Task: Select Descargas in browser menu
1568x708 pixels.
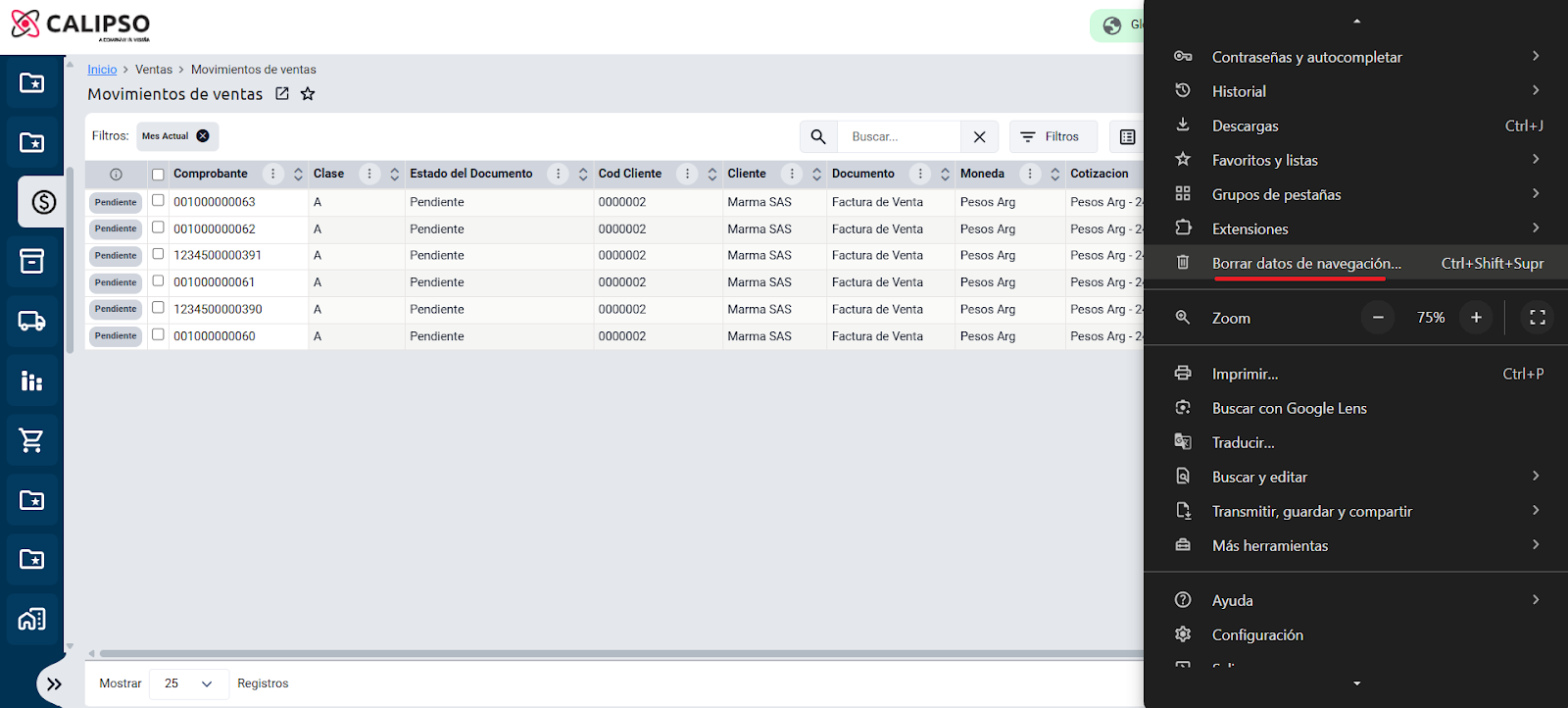Action: pos(1356,126)
